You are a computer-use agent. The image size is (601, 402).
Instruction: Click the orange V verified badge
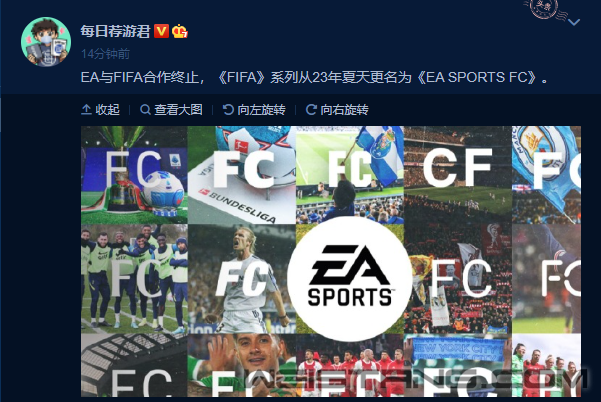(161, 31)
